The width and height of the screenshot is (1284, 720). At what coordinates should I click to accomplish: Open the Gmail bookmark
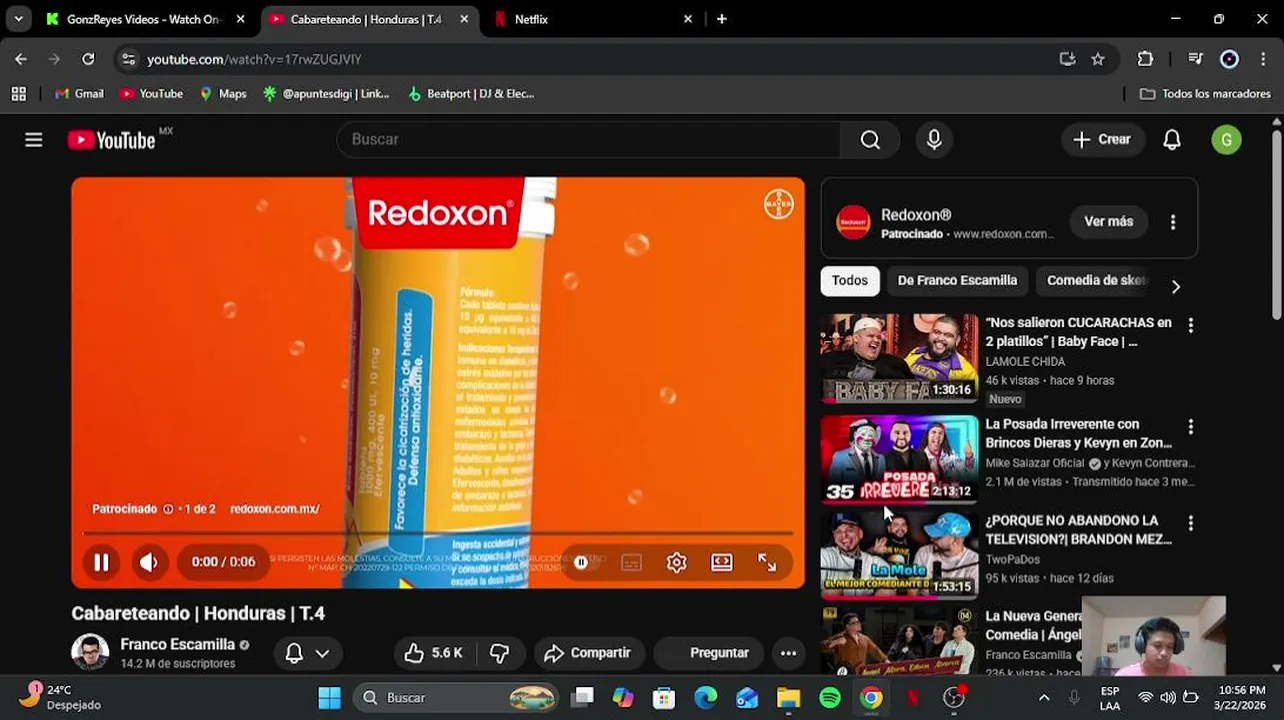tap(79, 94)
